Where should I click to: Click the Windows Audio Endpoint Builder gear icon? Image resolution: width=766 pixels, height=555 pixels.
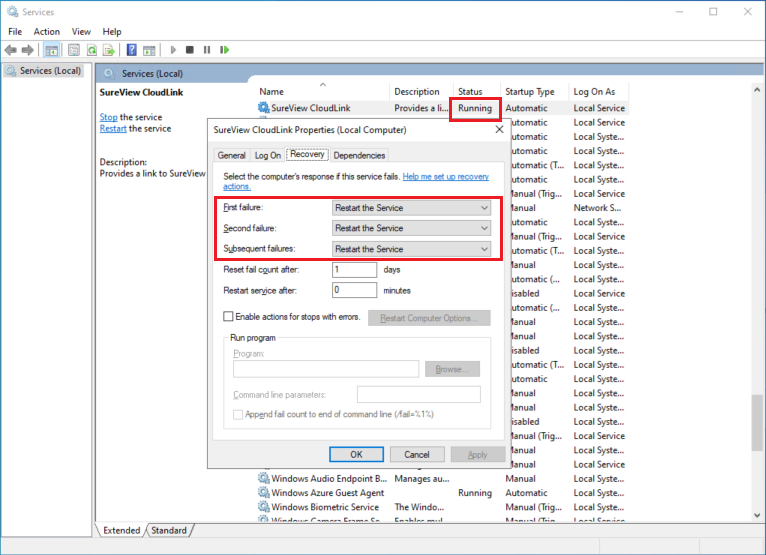[264, 478]
